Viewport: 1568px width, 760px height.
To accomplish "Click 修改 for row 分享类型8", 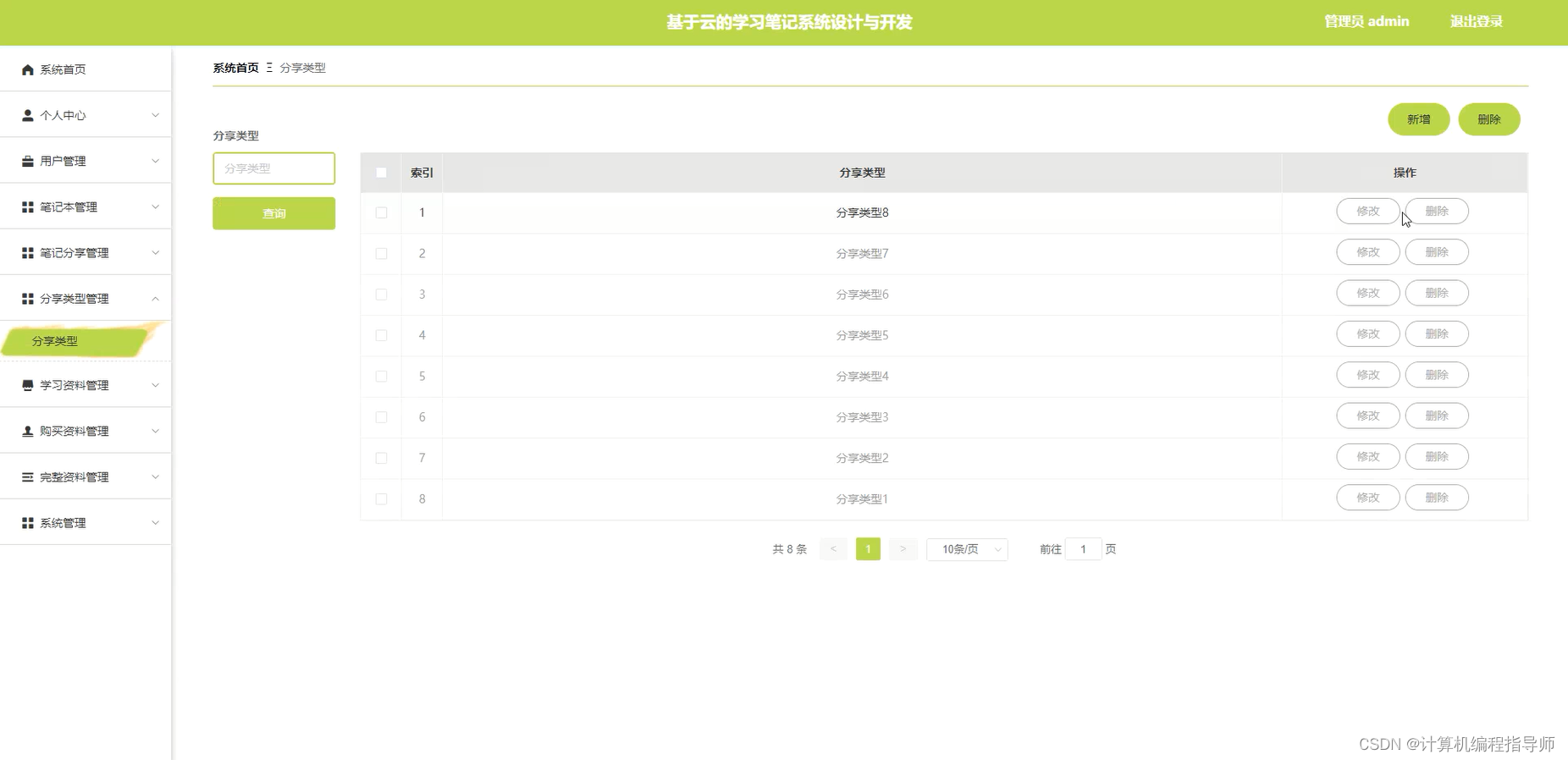I will pos(1368,212).
